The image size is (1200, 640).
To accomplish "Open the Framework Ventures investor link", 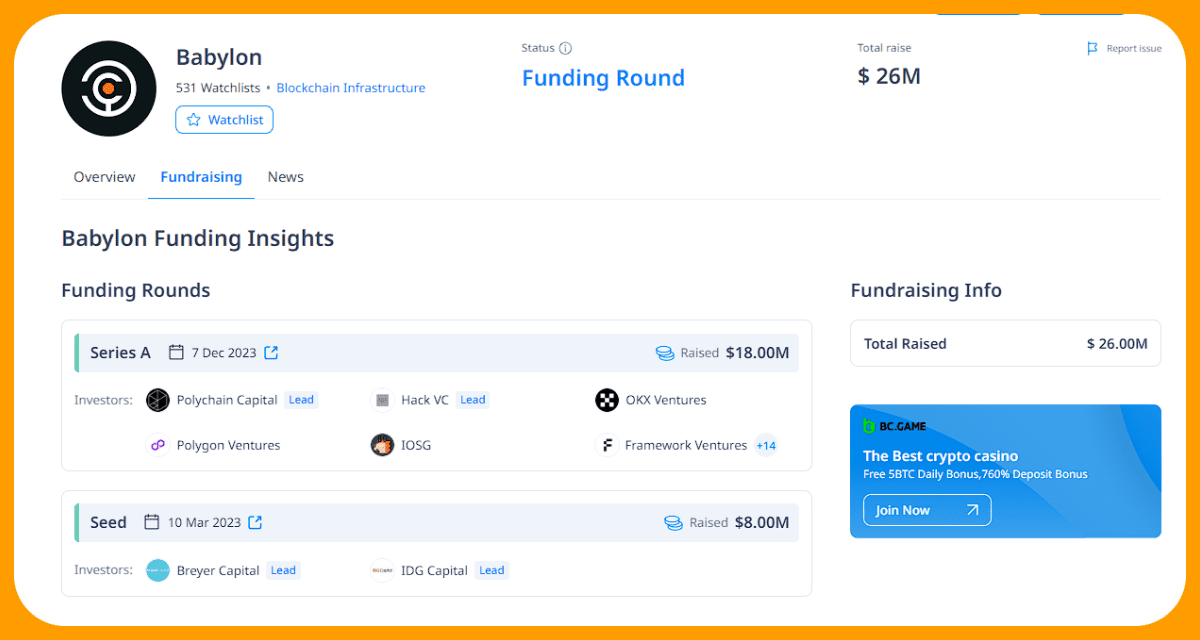I will (x=686, y=445).
